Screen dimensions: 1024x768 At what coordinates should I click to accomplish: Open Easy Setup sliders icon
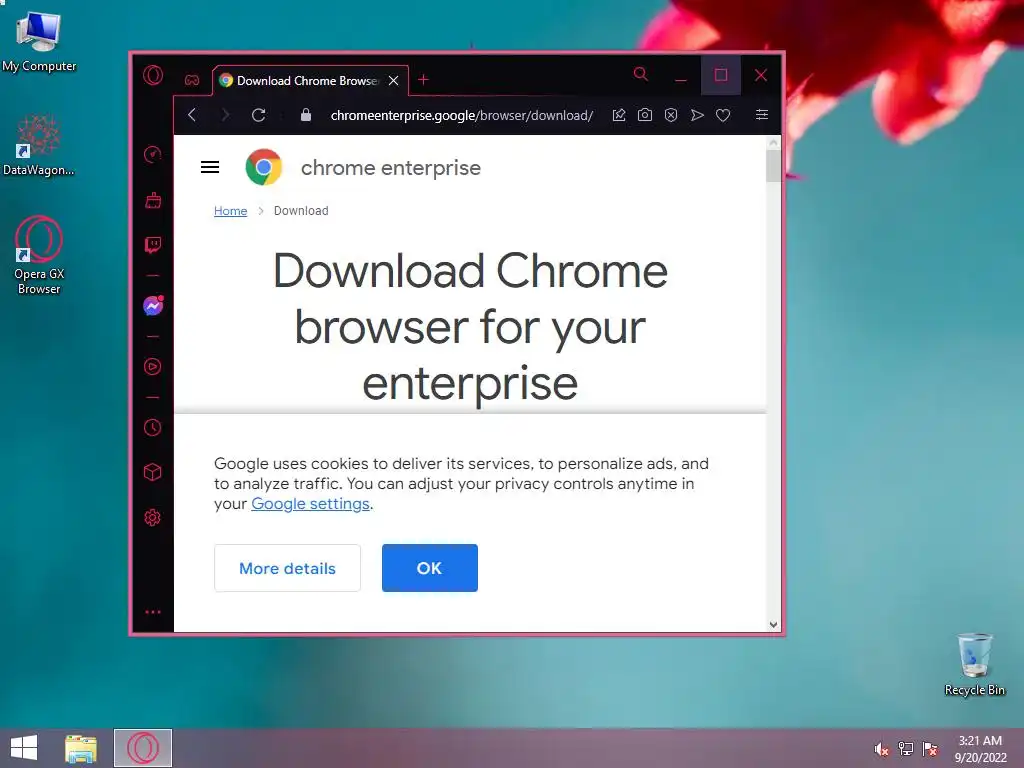[761, 115]
